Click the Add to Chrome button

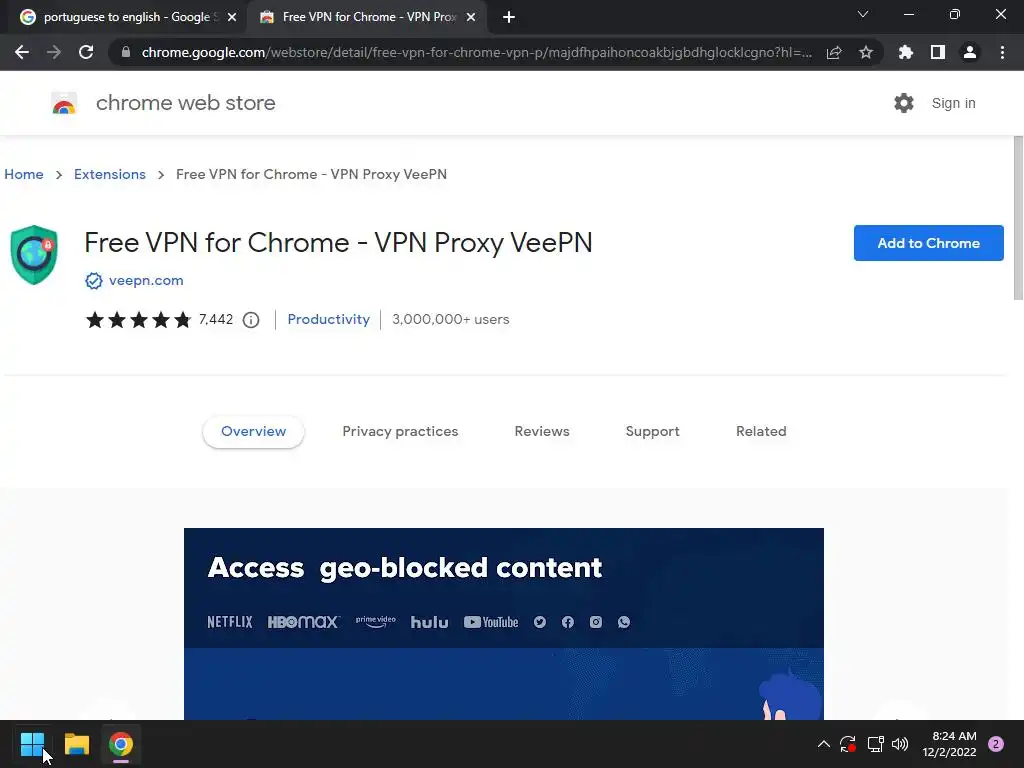(x=928, y=243)
